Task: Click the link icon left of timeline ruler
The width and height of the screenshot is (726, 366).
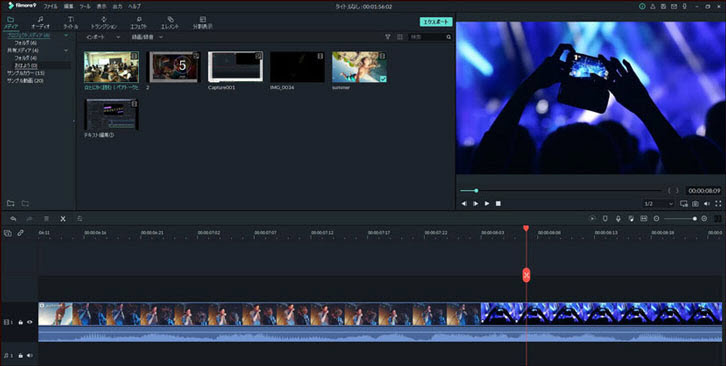Action: (x=20, y=233)
